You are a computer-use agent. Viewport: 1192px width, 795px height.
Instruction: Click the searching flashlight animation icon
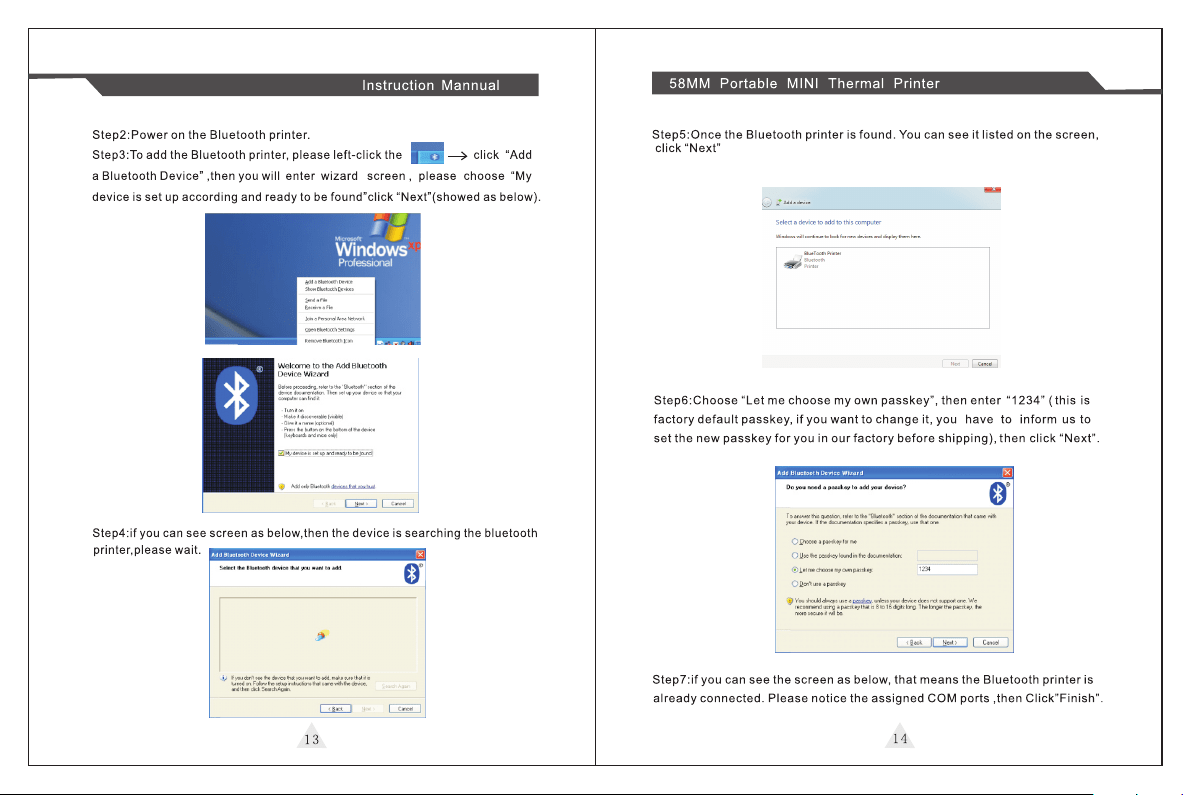pos(322,635)
